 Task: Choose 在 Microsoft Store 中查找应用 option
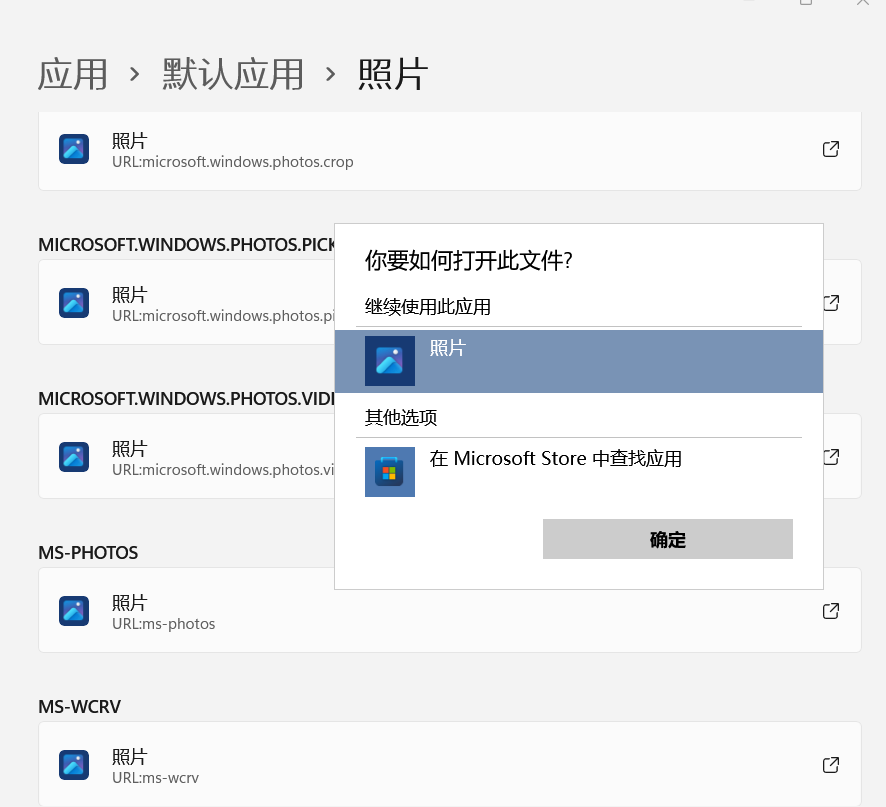(x=555, y=460)
